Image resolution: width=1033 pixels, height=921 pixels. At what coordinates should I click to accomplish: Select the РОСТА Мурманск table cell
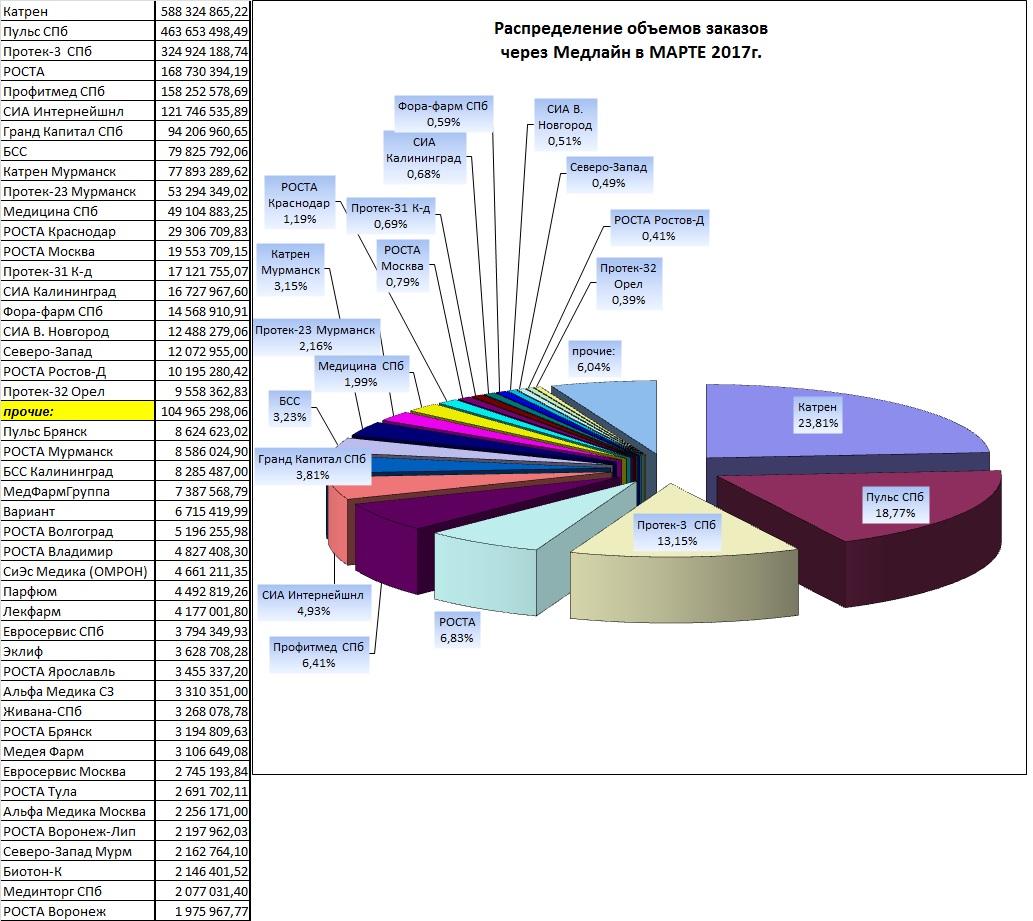77,451
